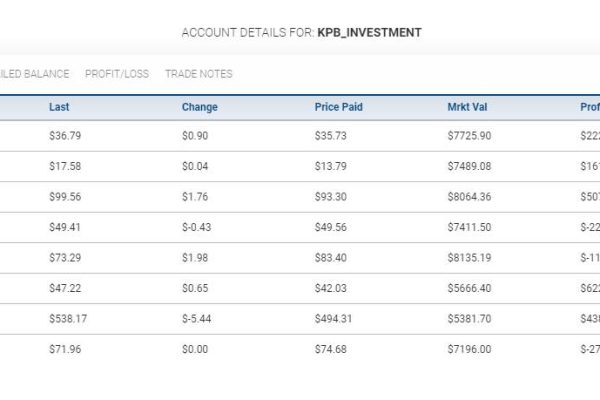Click the $-0.43 change cell
Image resolution: width=600 pixels, height=400 pixels.
pos(197,227)
